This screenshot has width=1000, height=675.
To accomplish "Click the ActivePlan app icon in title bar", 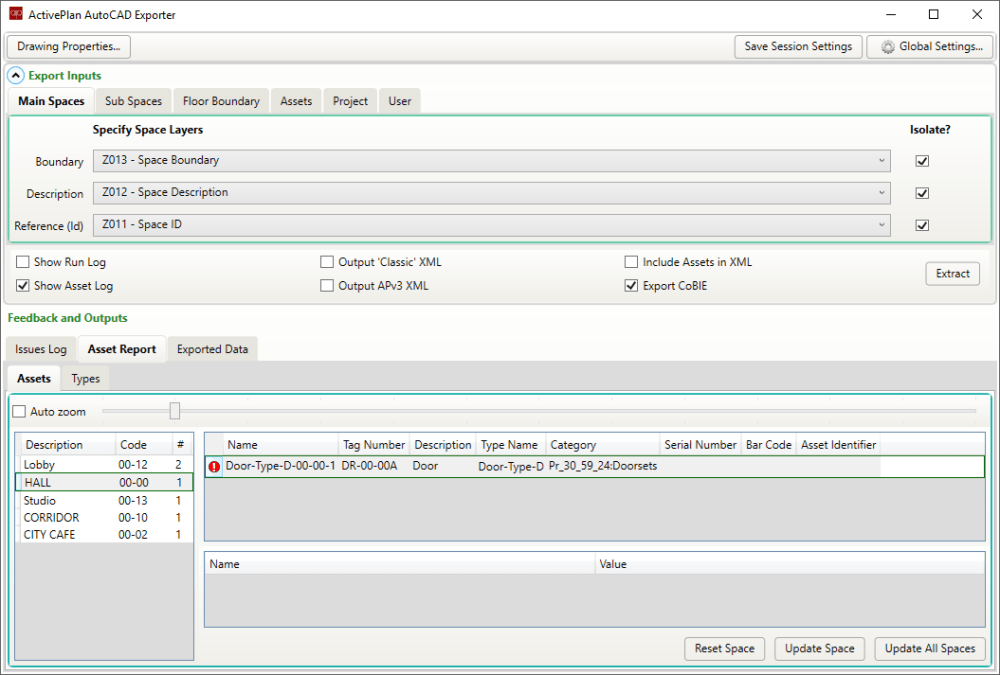I will pos(15,15).
